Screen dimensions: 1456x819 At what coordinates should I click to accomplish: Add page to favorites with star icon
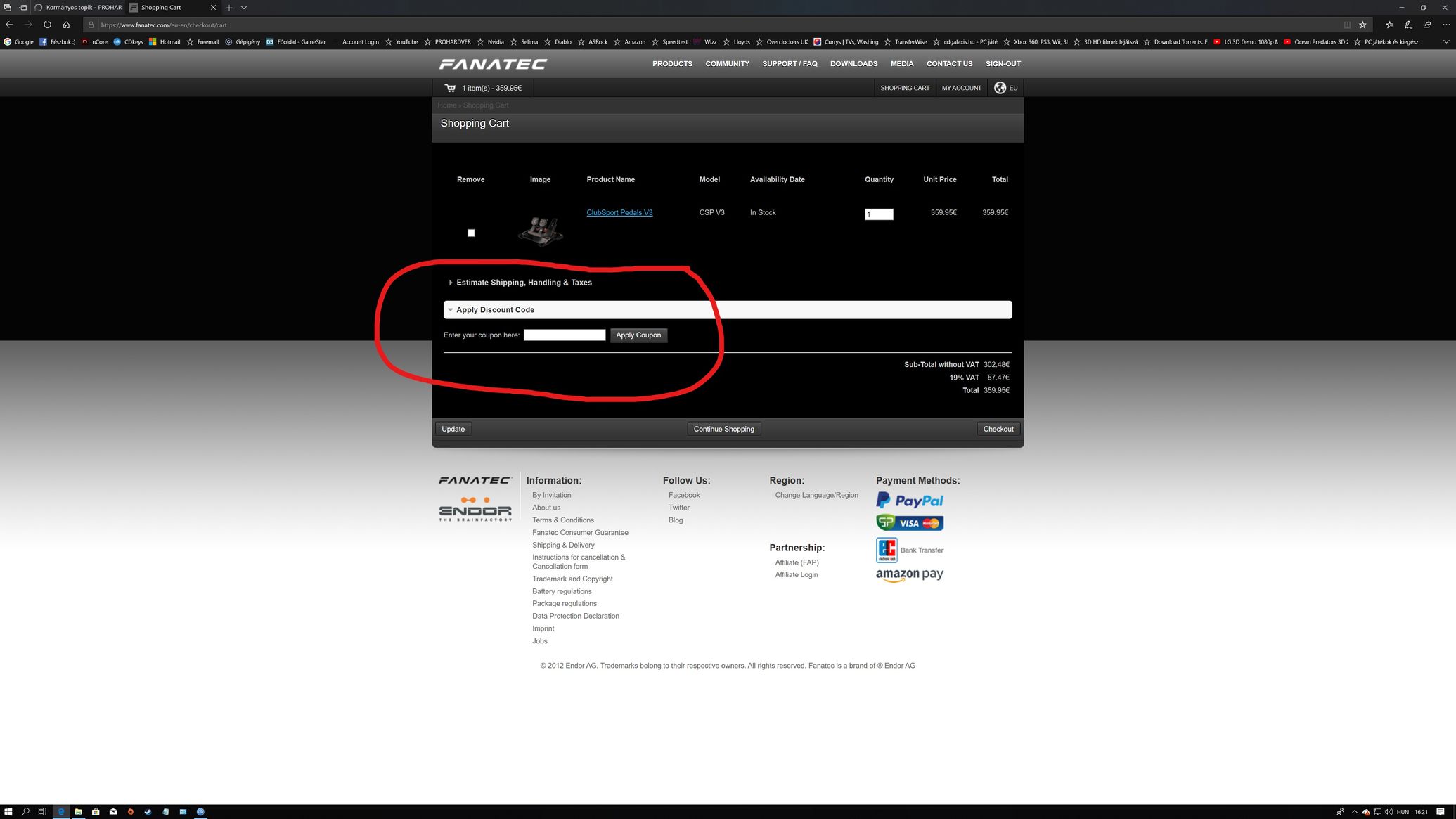coord(1362,25)
